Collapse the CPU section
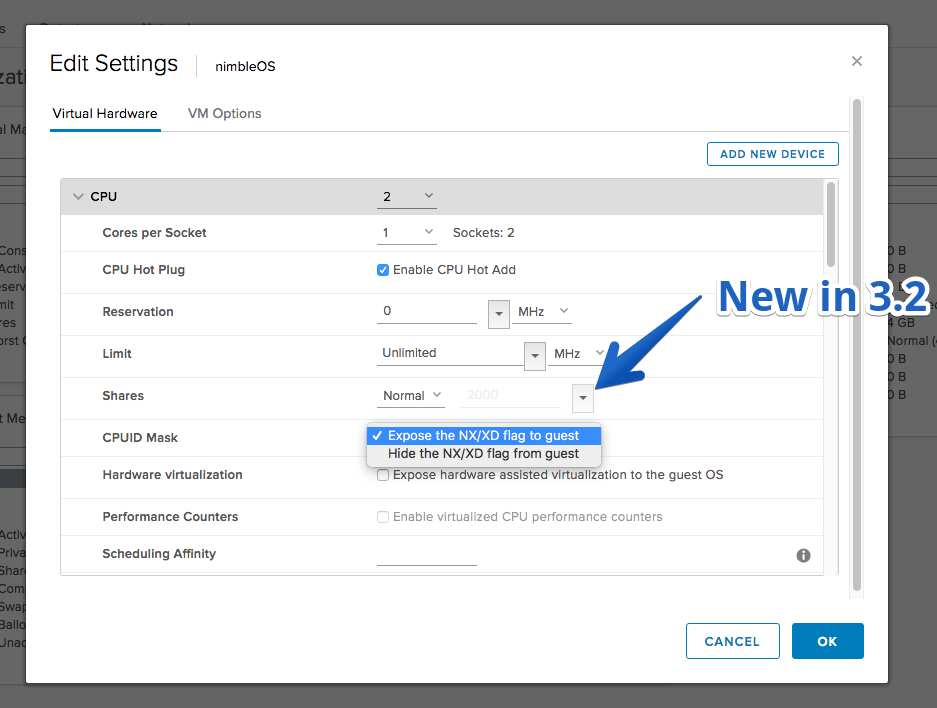Screen dimensions: 937x708 pos(78,197)
